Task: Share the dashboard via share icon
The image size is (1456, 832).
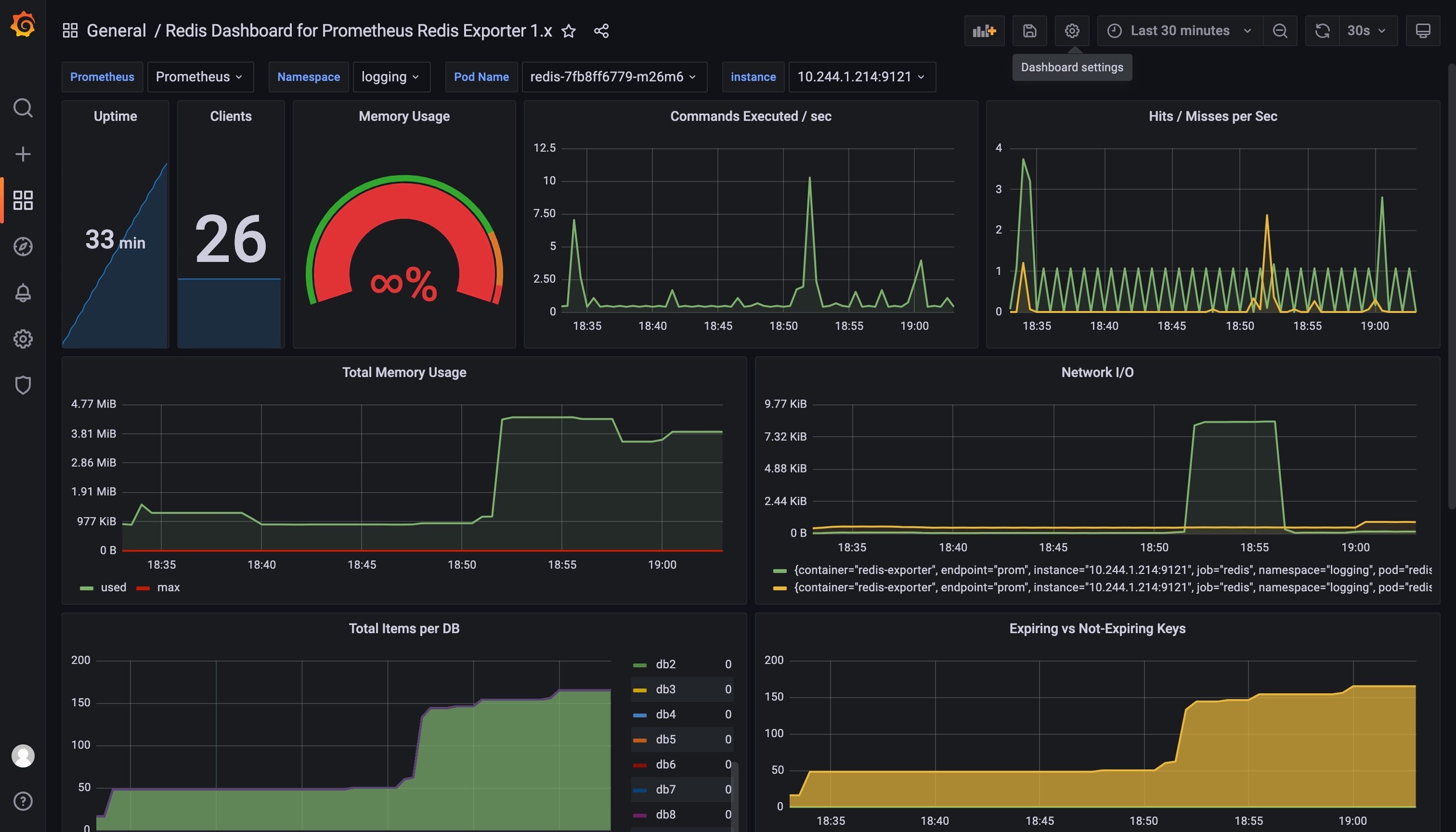Action: (601, 30)
